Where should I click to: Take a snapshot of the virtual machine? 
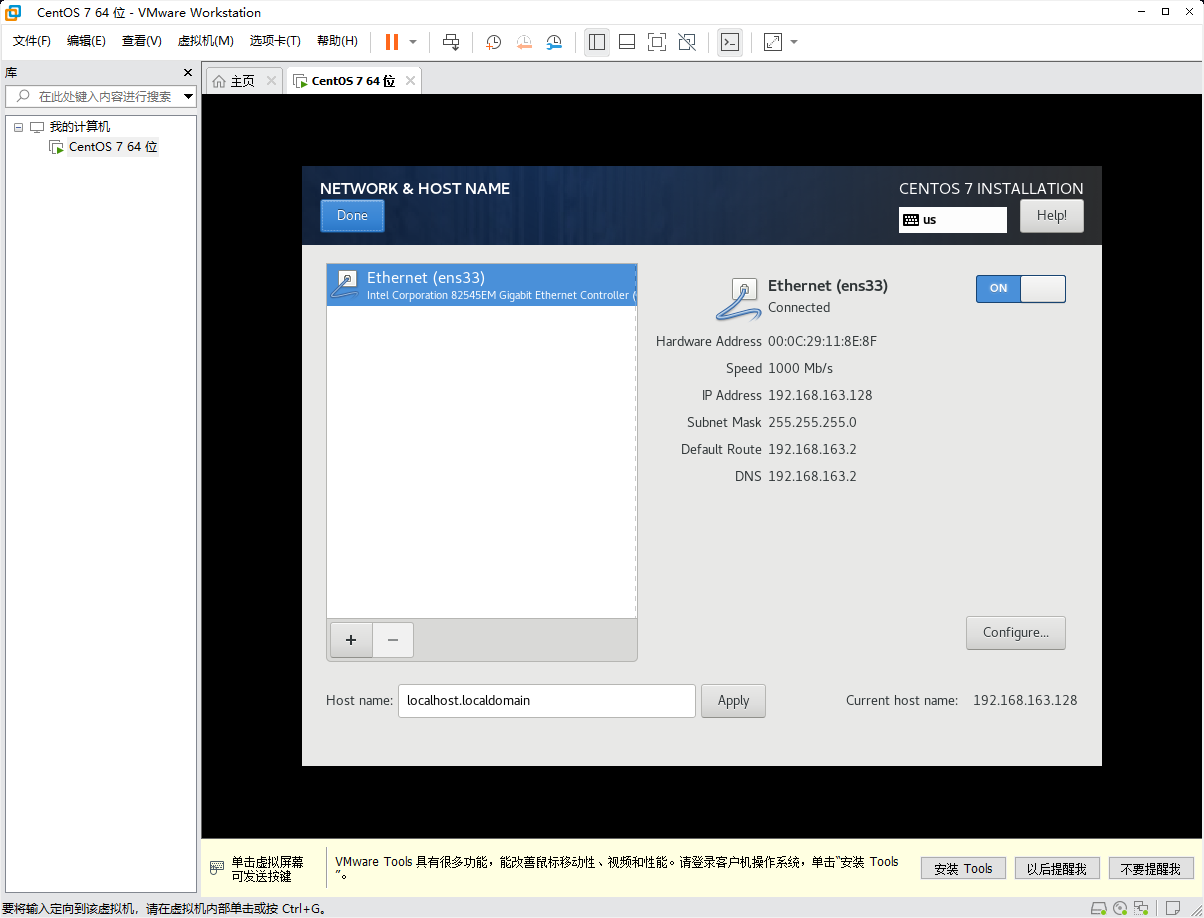(493, 42)
